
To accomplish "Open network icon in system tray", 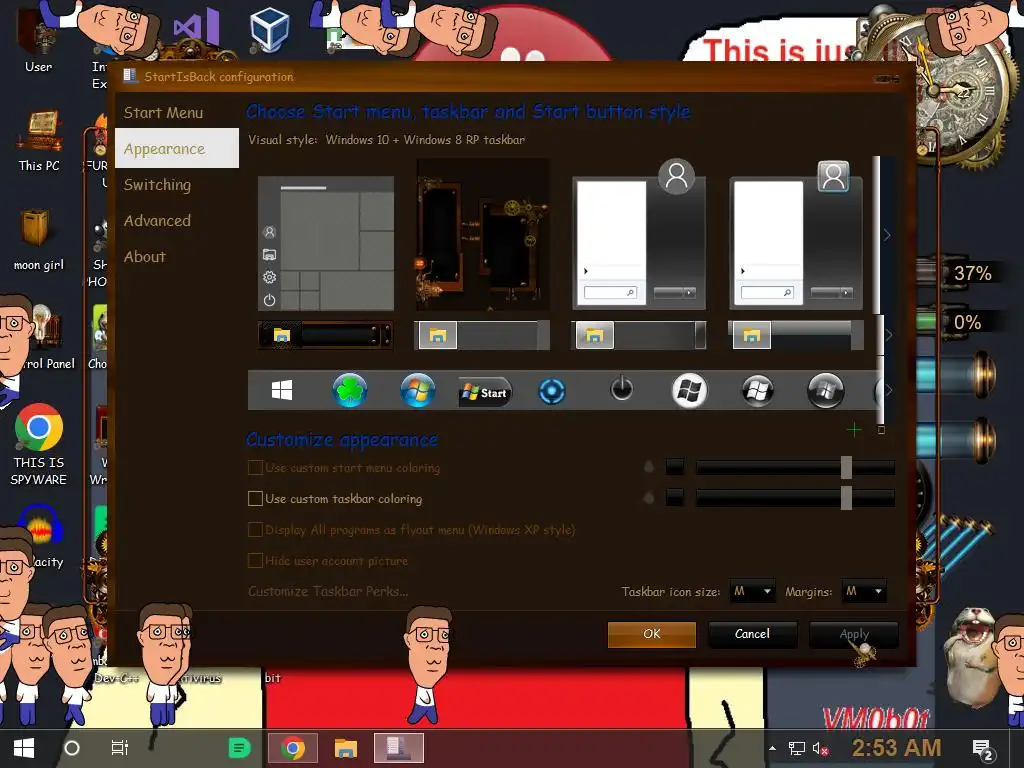I will pyautogui.click(x=797, y=748).
